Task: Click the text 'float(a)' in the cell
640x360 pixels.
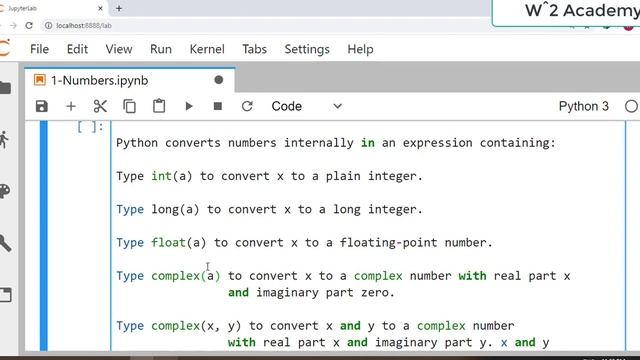Action: (x=178, y=242)
